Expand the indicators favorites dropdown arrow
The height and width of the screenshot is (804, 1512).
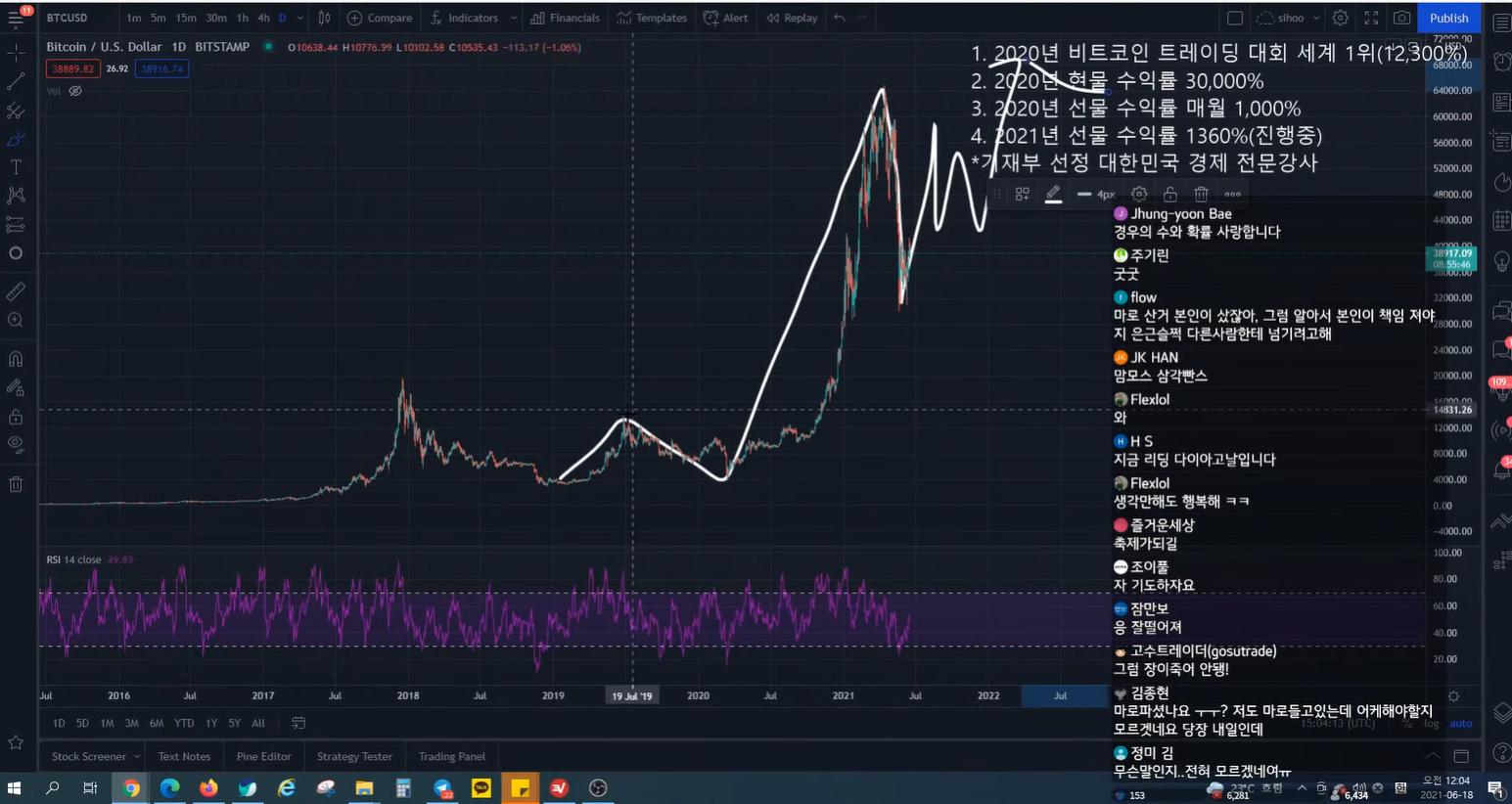pos(513,18)
